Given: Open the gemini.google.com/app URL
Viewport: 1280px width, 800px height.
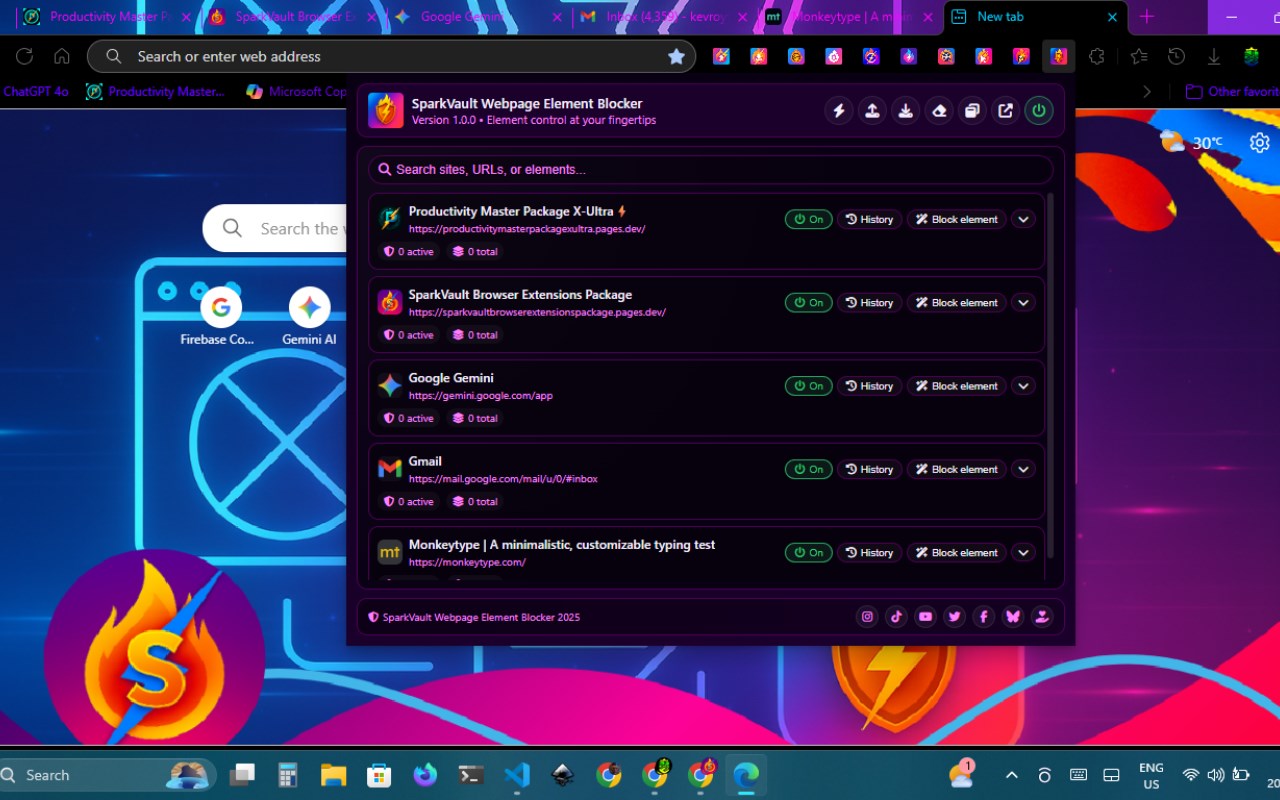Looking at the screenshot, I should (481, 396).
